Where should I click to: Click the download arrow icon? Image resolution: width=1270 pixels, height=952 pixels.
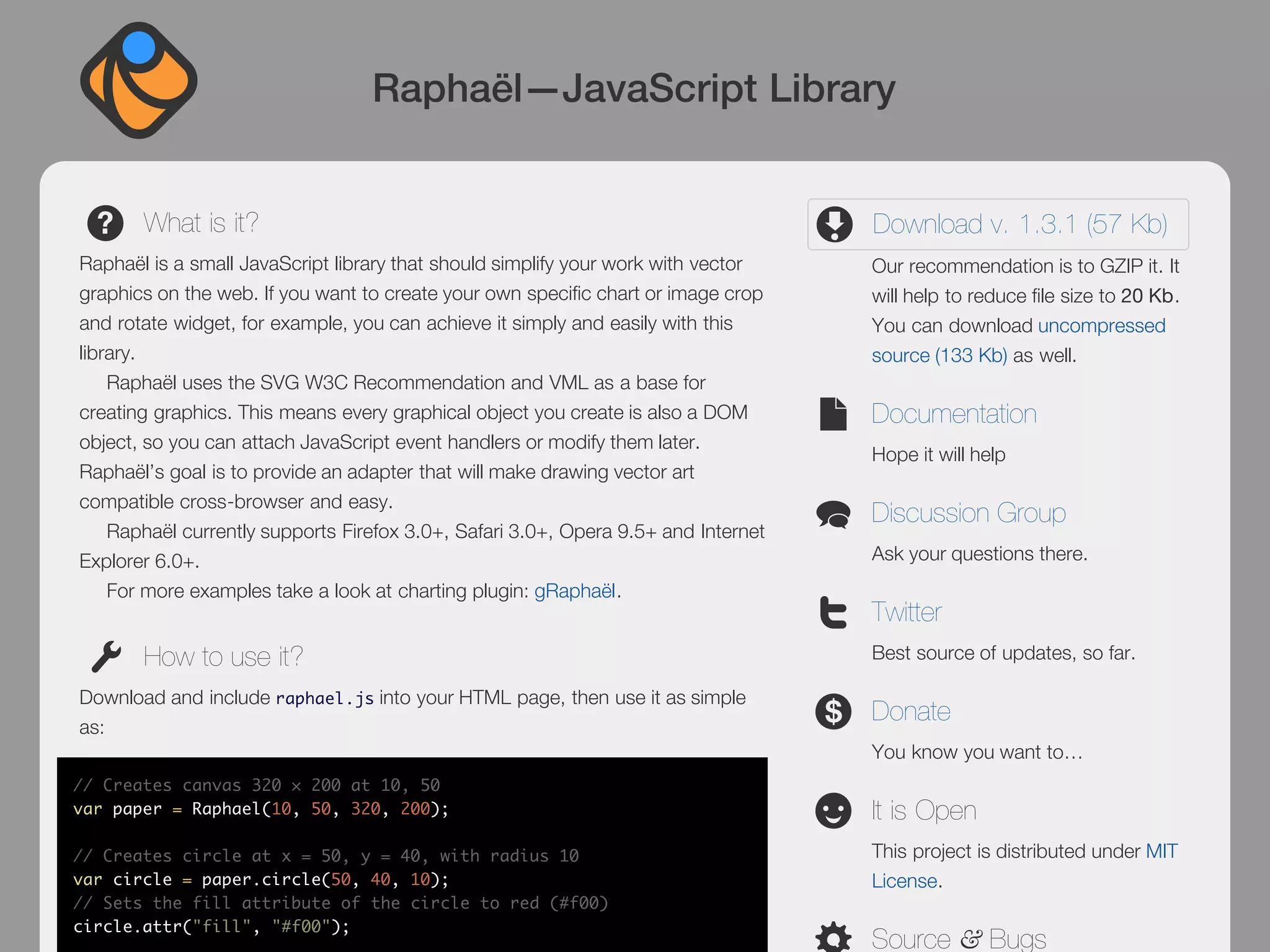(834, 224)
